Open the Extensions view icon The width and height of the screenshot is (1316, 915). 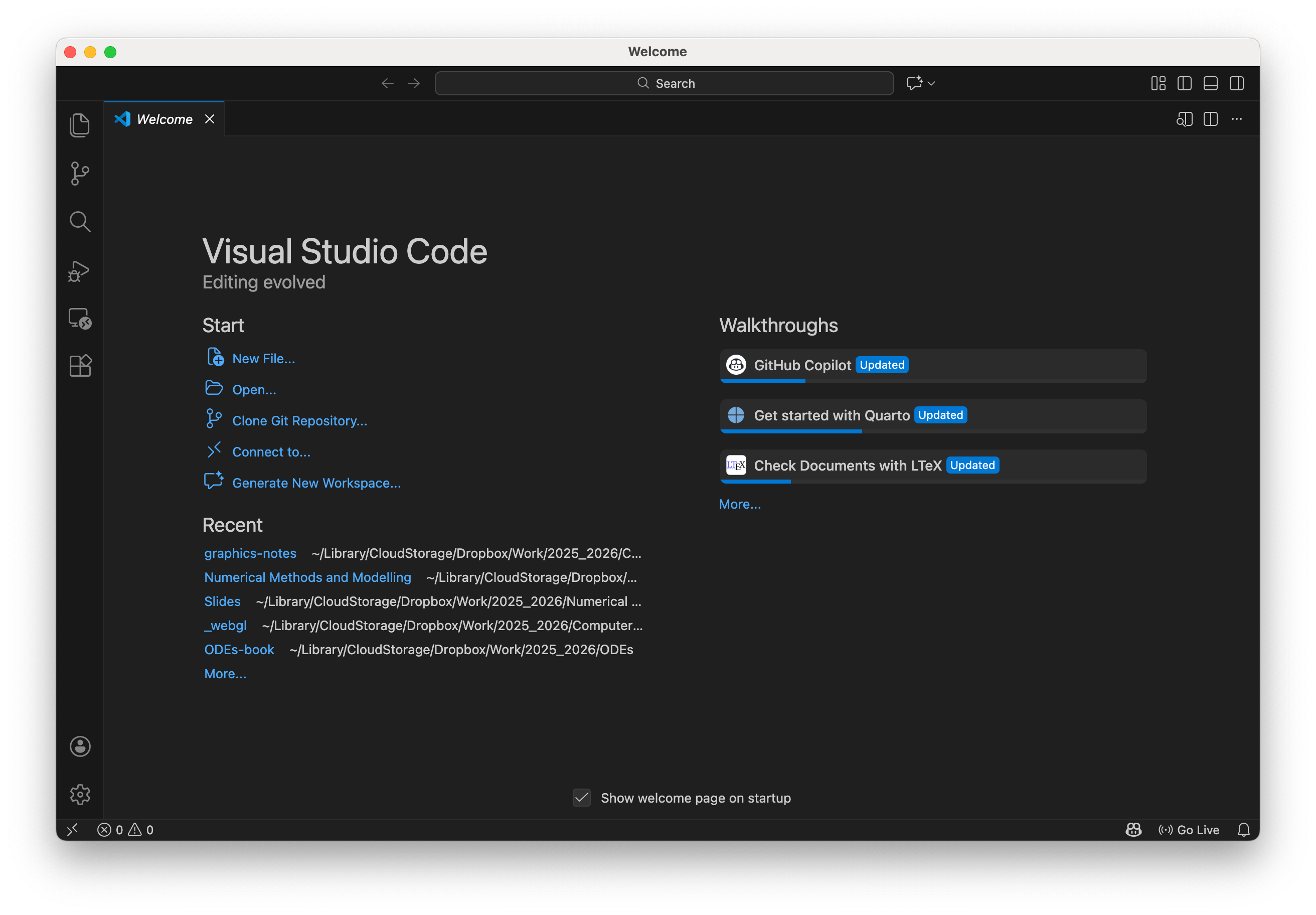pyautogui.click(x=80, y=366)
